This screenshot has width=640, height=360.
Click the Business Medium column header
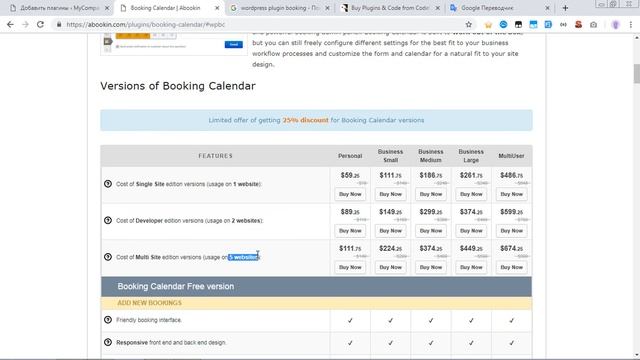[x=431, y=156]
